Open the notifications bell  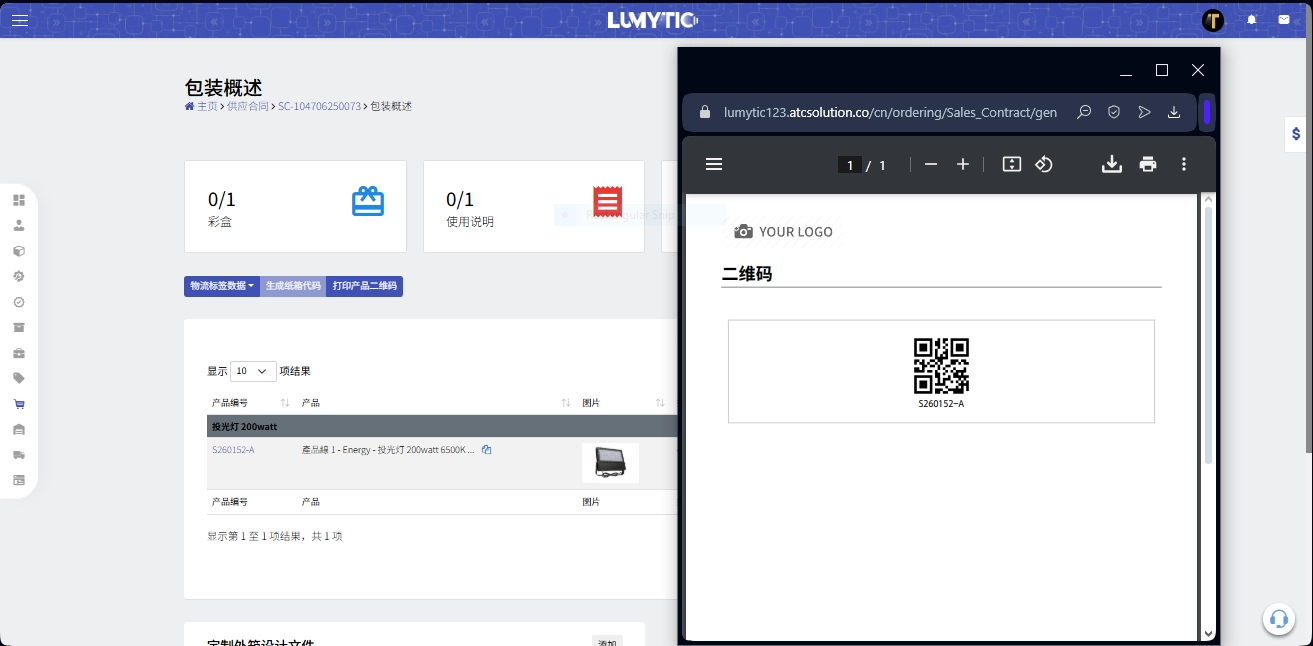[1251, 20]
